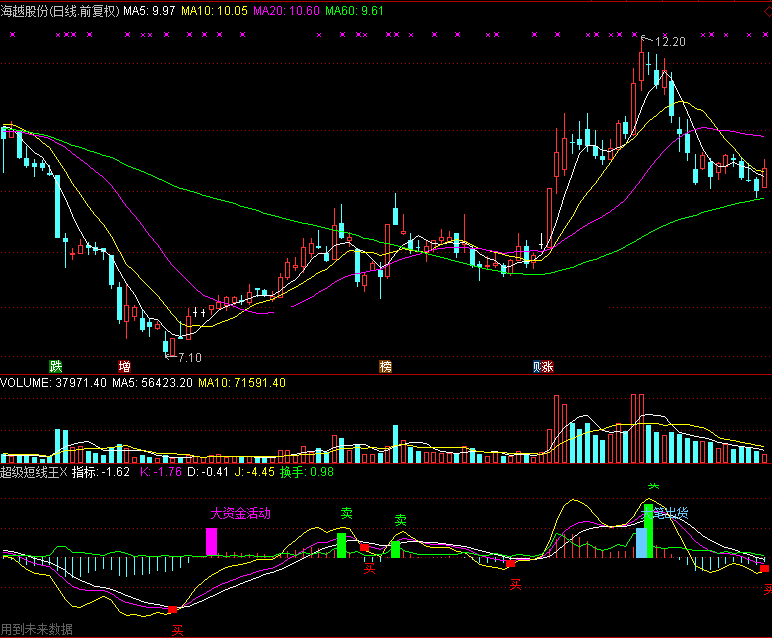Click the 用到未来数据 warning text

click(x=37, y=629)
